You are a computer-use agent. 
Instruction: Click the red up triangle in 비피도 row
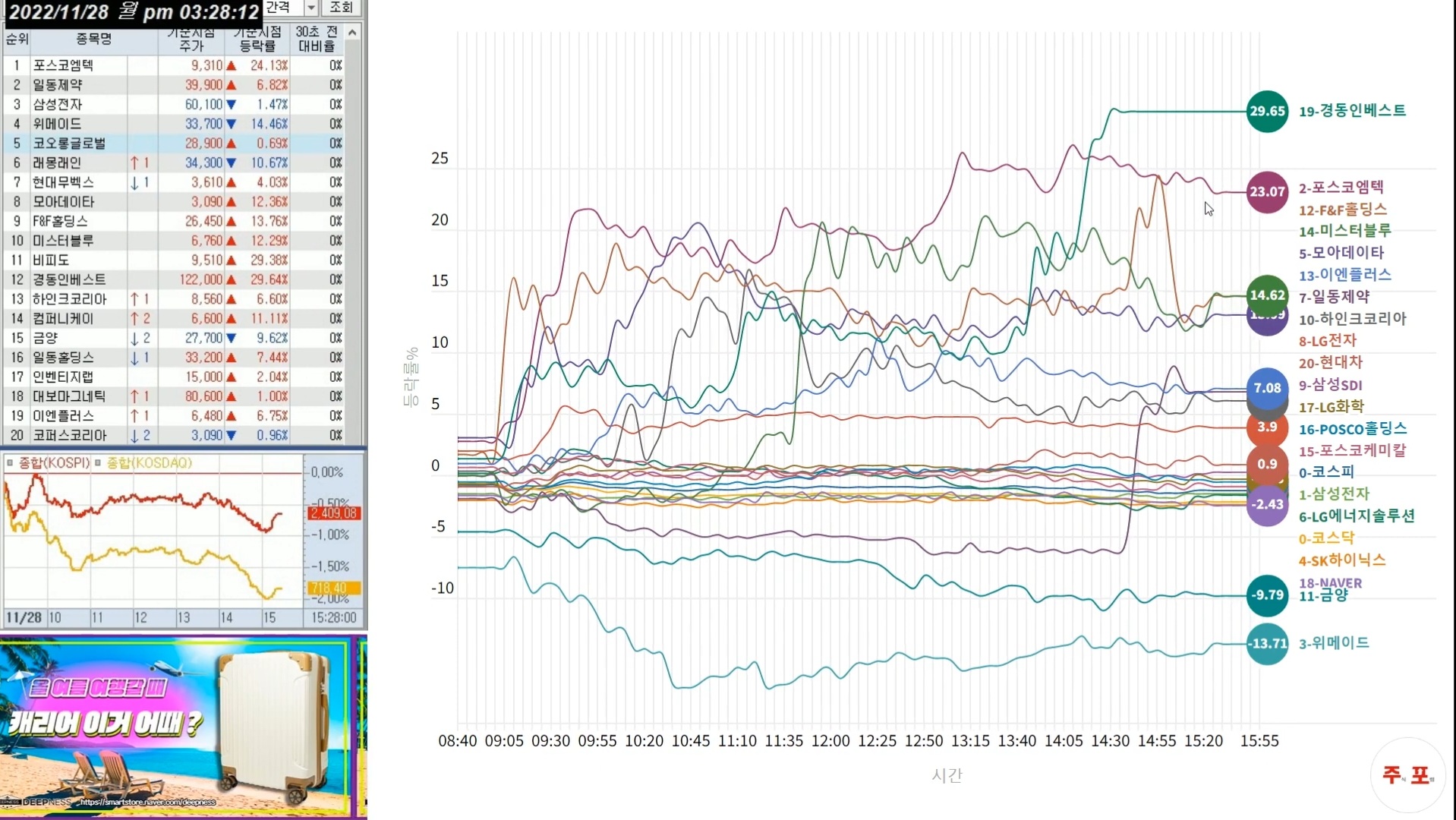coord(231,260)
